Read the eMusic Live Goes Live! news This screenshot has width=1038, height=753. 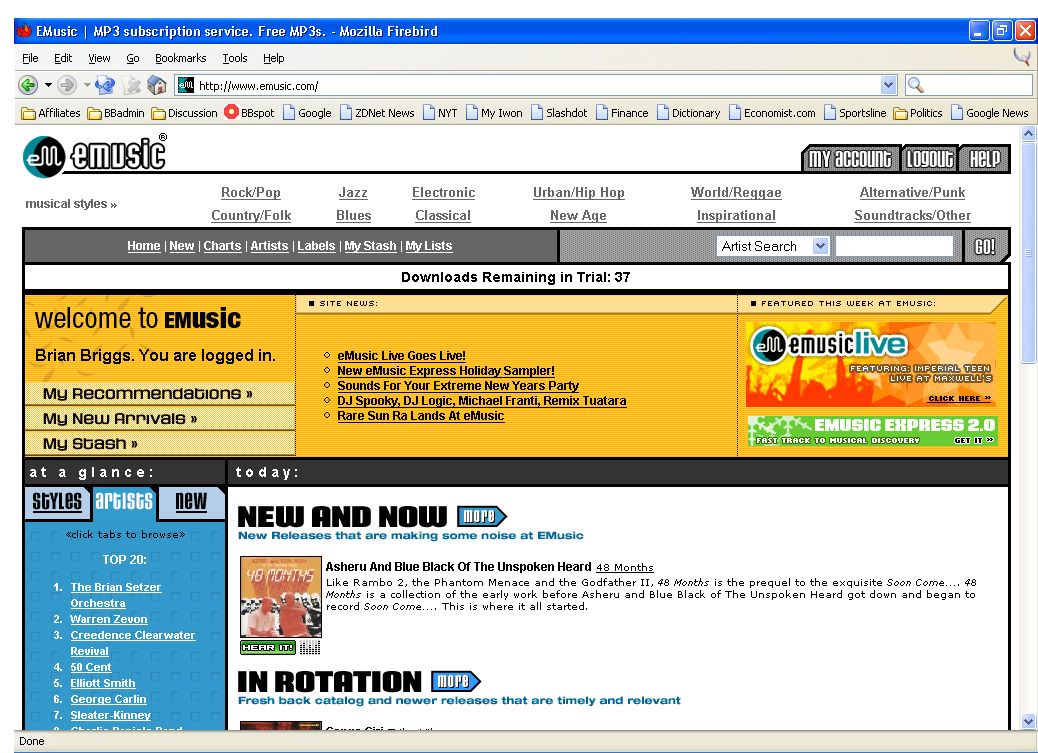pyautogui.click(x=401, y=356)
